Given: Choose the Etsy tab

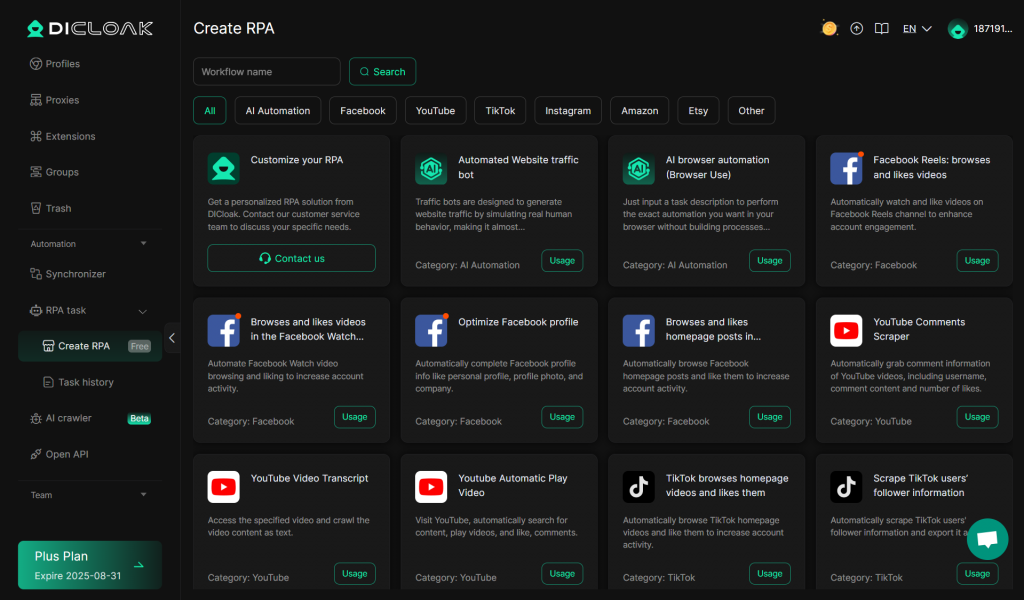Looking at the screenshot, I should click(698, 111).
